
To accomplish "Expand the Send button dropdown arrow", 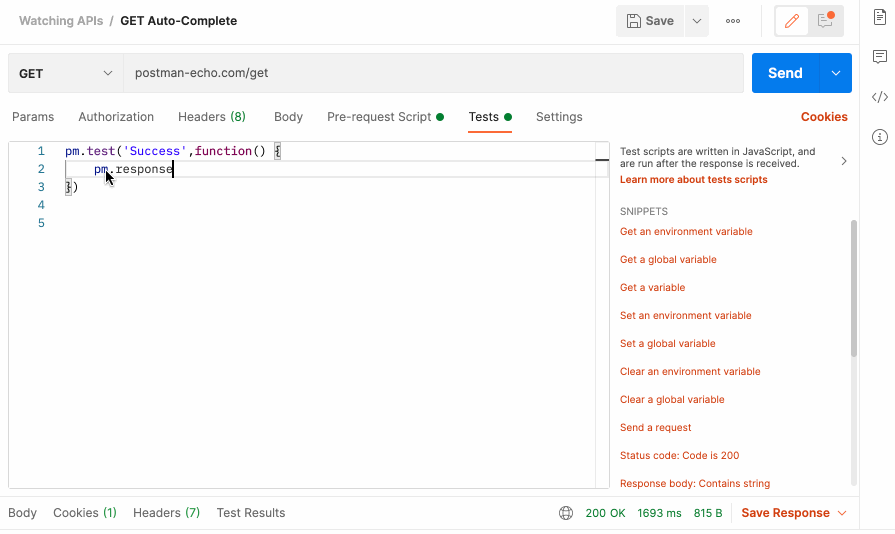I will pyautogui.click(x=835, y=73).
